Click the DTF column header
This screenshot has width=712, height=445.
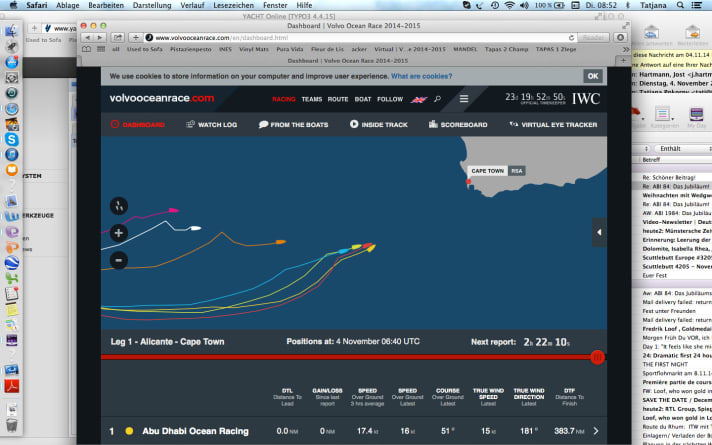click(569, 397)
